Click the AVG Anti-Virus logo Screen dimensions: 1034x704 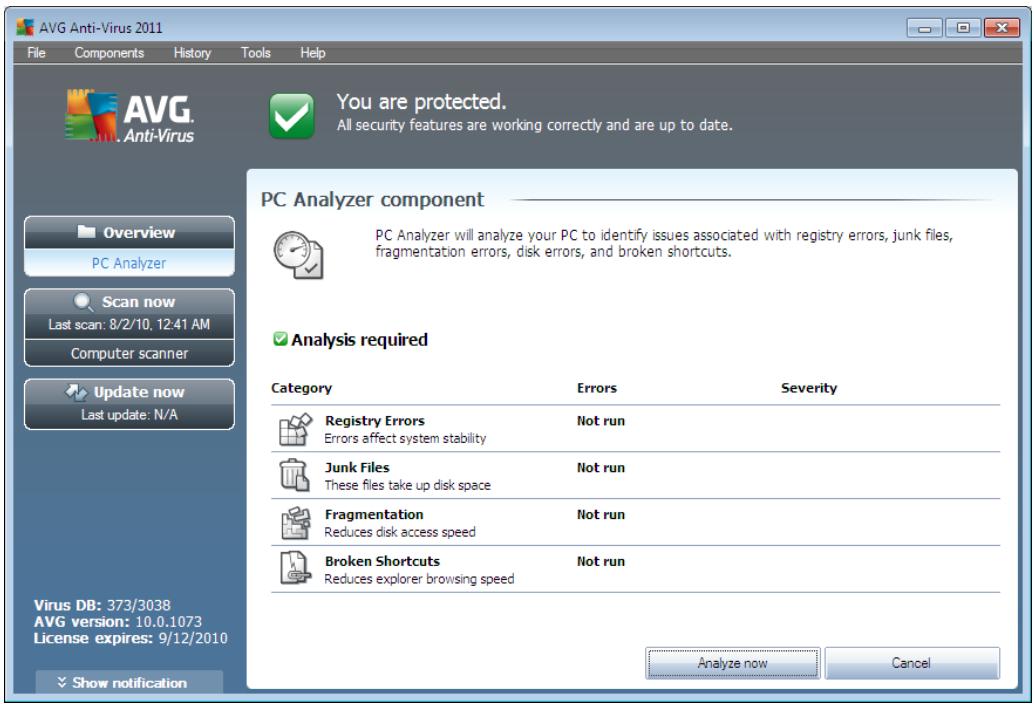(x=129, y=117)
